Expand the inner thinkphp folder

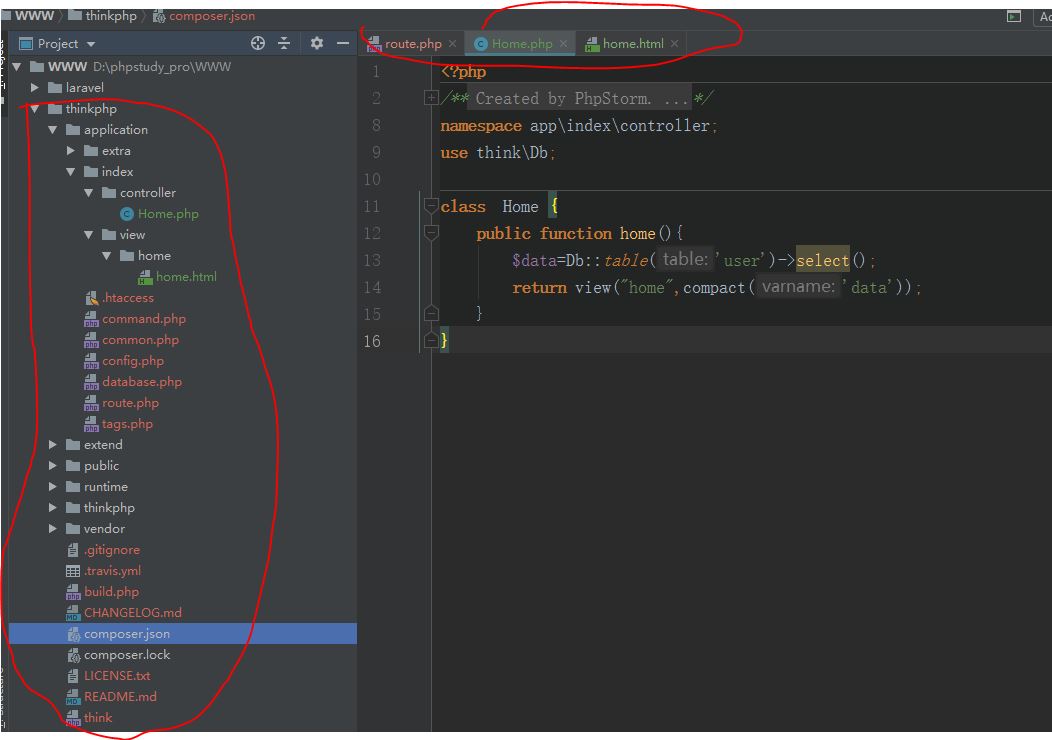(x=53, y=508)
